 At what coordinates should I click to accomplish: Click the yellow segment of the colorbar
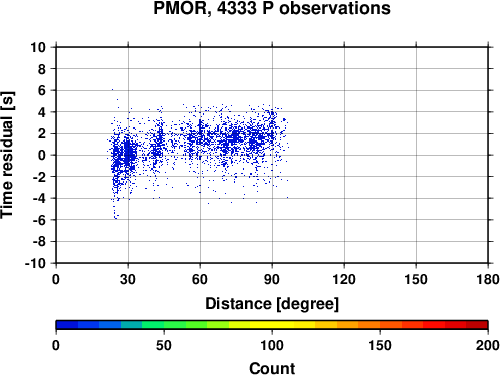(x=272, y=325)
